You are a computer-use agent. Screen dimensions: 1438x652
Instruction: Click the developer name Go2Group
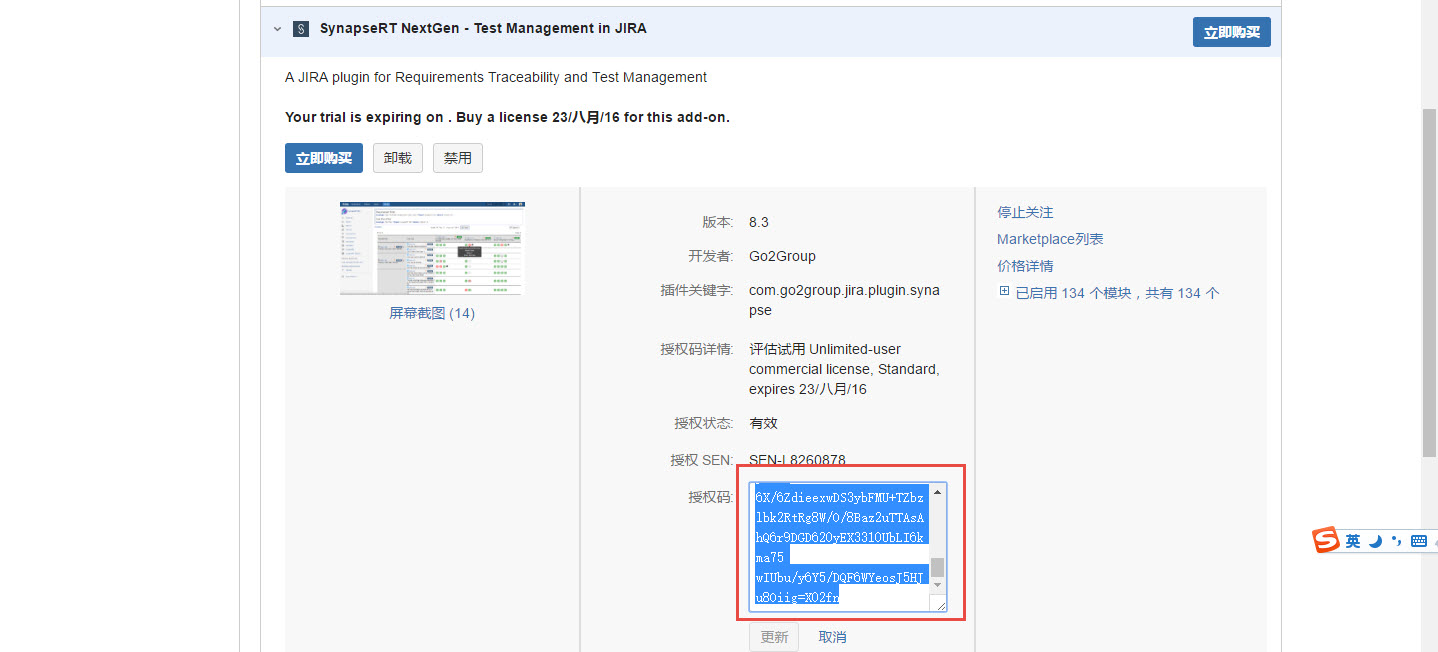782,256
